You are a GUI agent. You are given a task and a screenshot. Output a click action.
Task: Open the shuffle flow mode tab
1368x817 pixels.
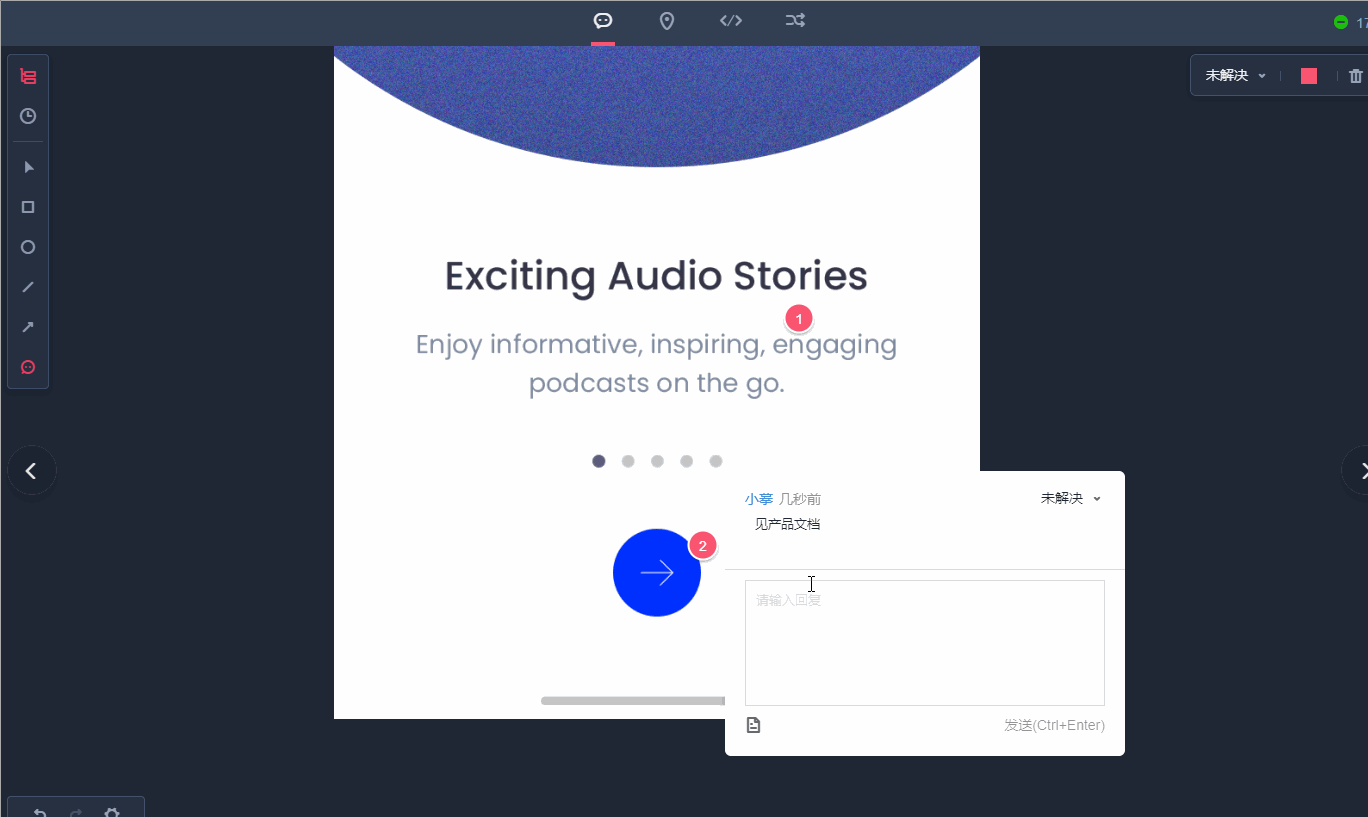795,21
